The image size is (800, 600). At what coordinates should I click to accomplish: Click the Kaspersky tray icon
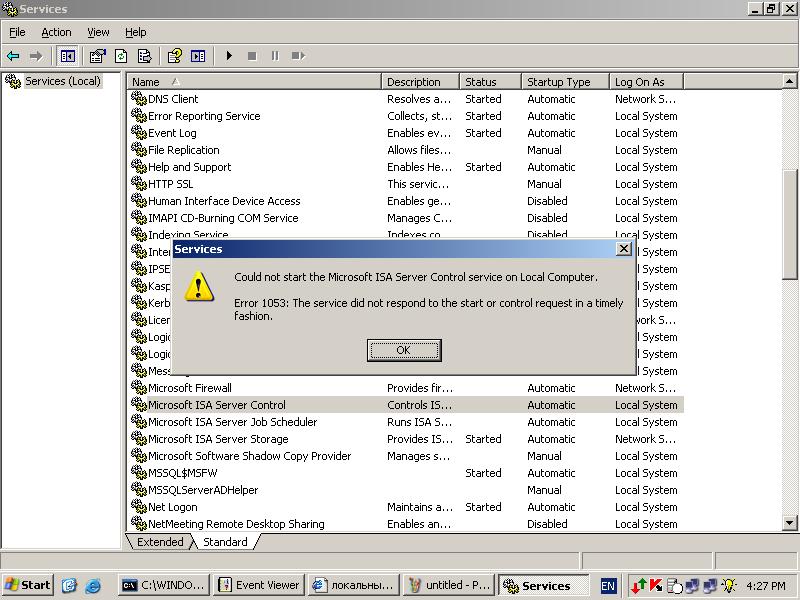(656, 585)
